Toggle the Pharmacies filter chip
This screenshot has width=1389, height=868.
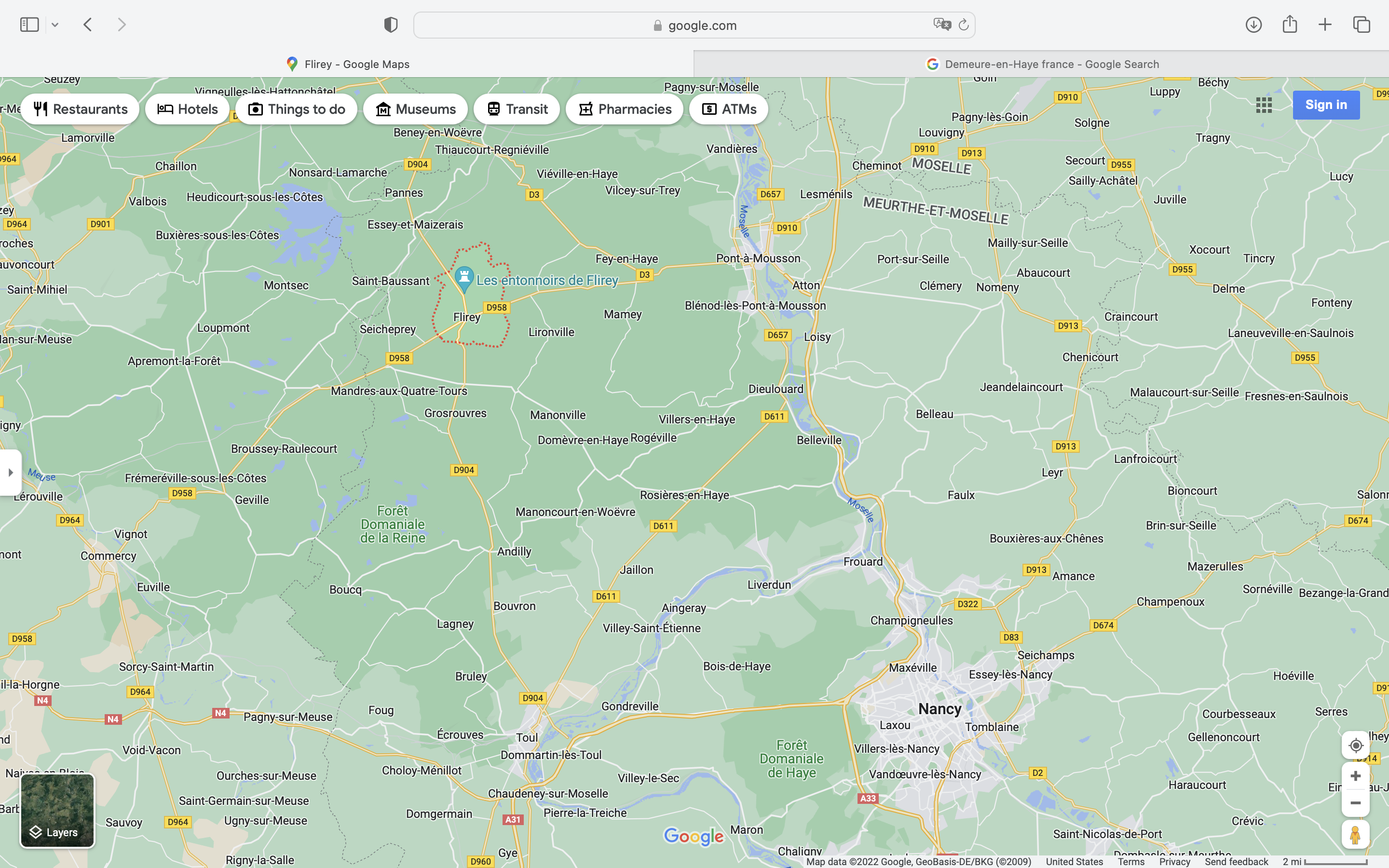tap(625, 109)
